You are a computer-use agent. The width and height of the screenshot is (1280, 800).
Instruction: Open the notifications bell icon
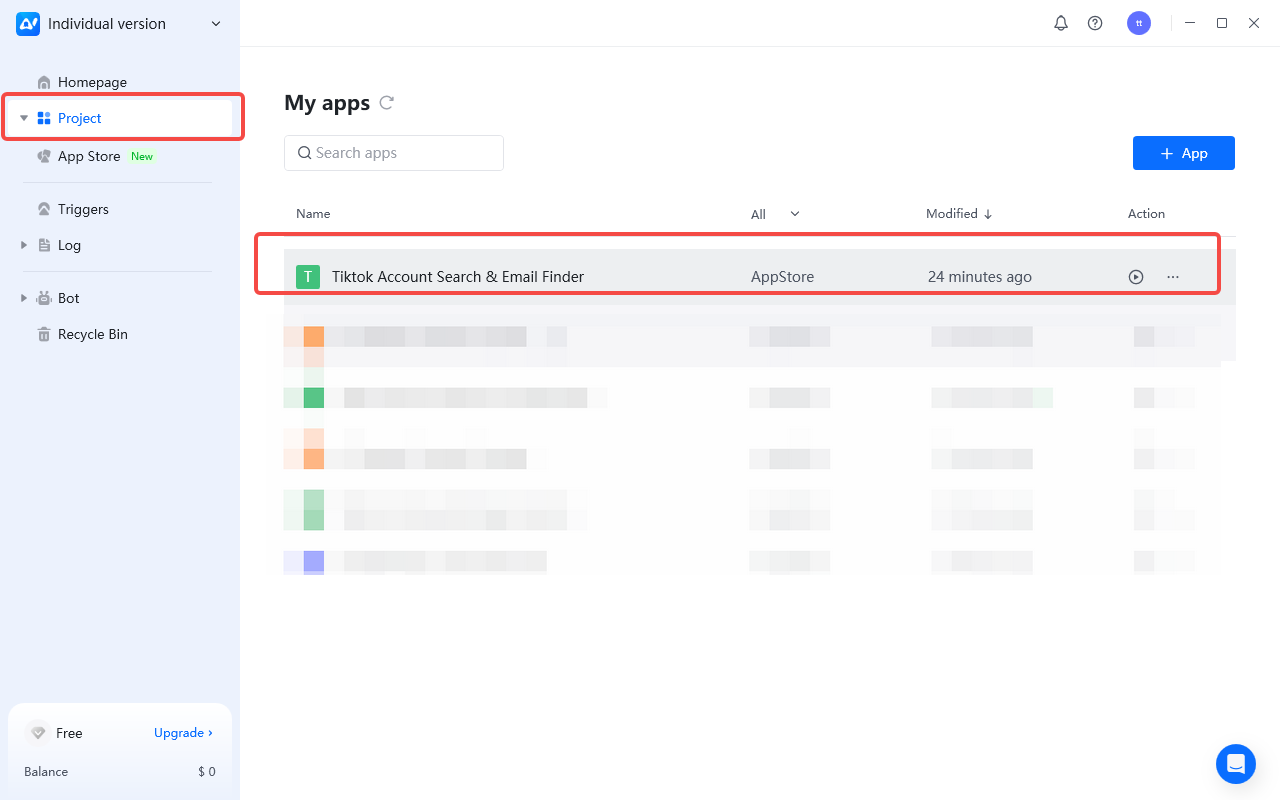point(1061,23)
